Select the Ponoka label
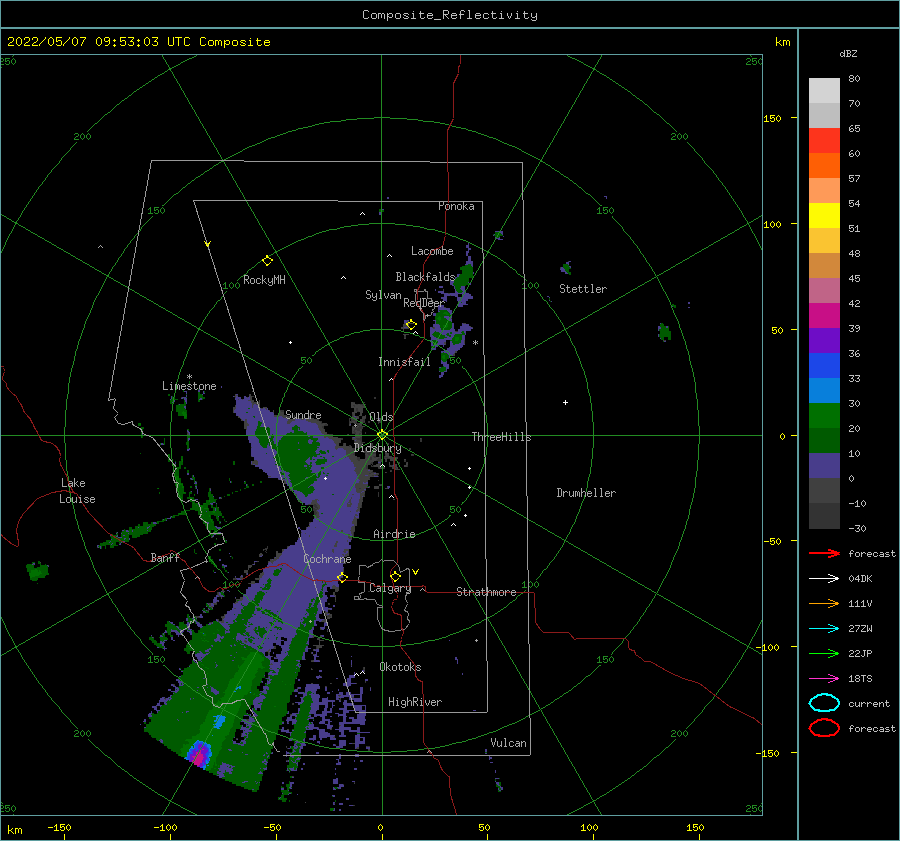 (x=456, y=206)
